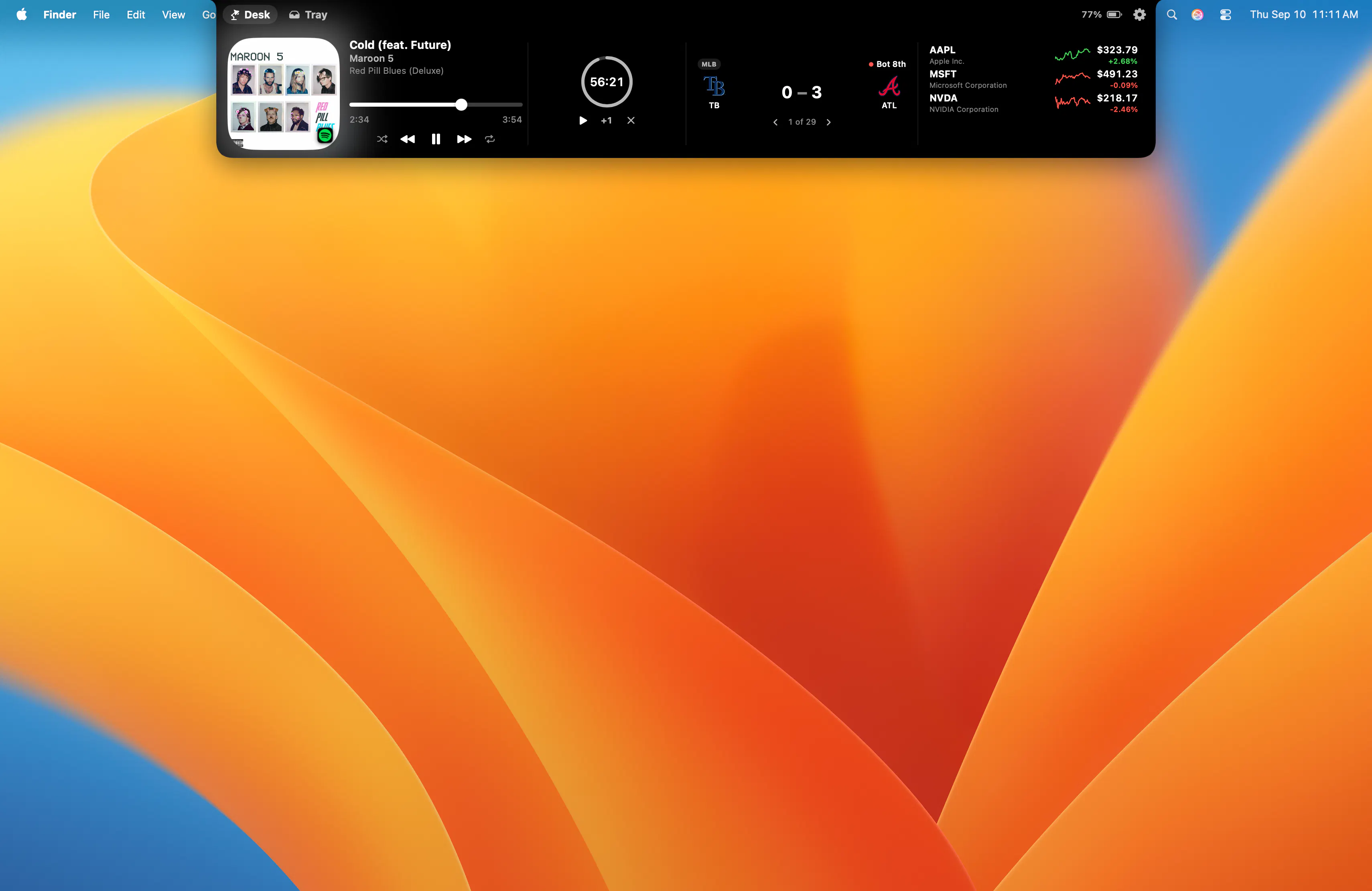
Task: Open the File menu
Action: tap(101, 14)
